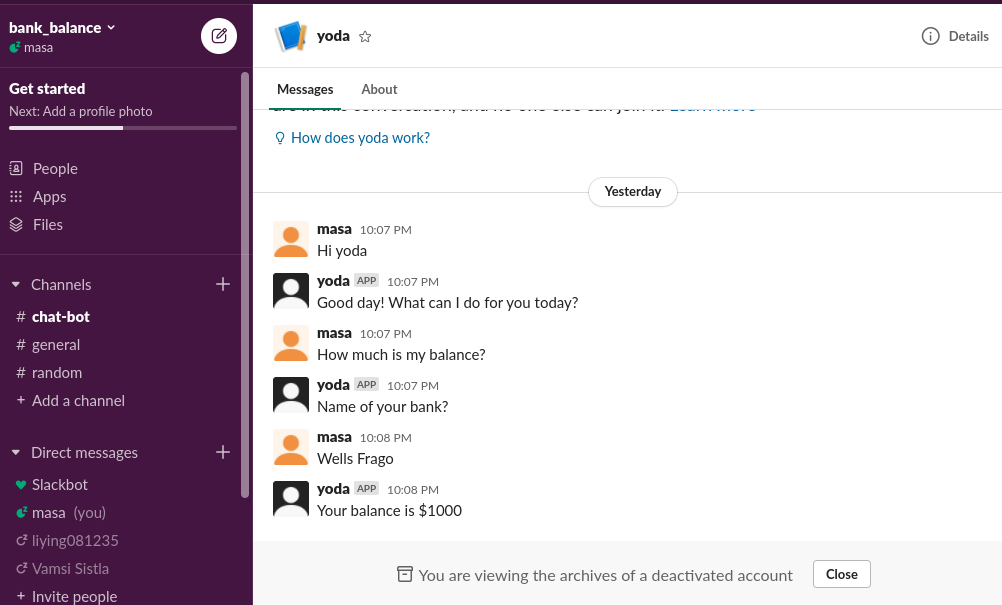Star the yoda conversation

coord(365,37)
